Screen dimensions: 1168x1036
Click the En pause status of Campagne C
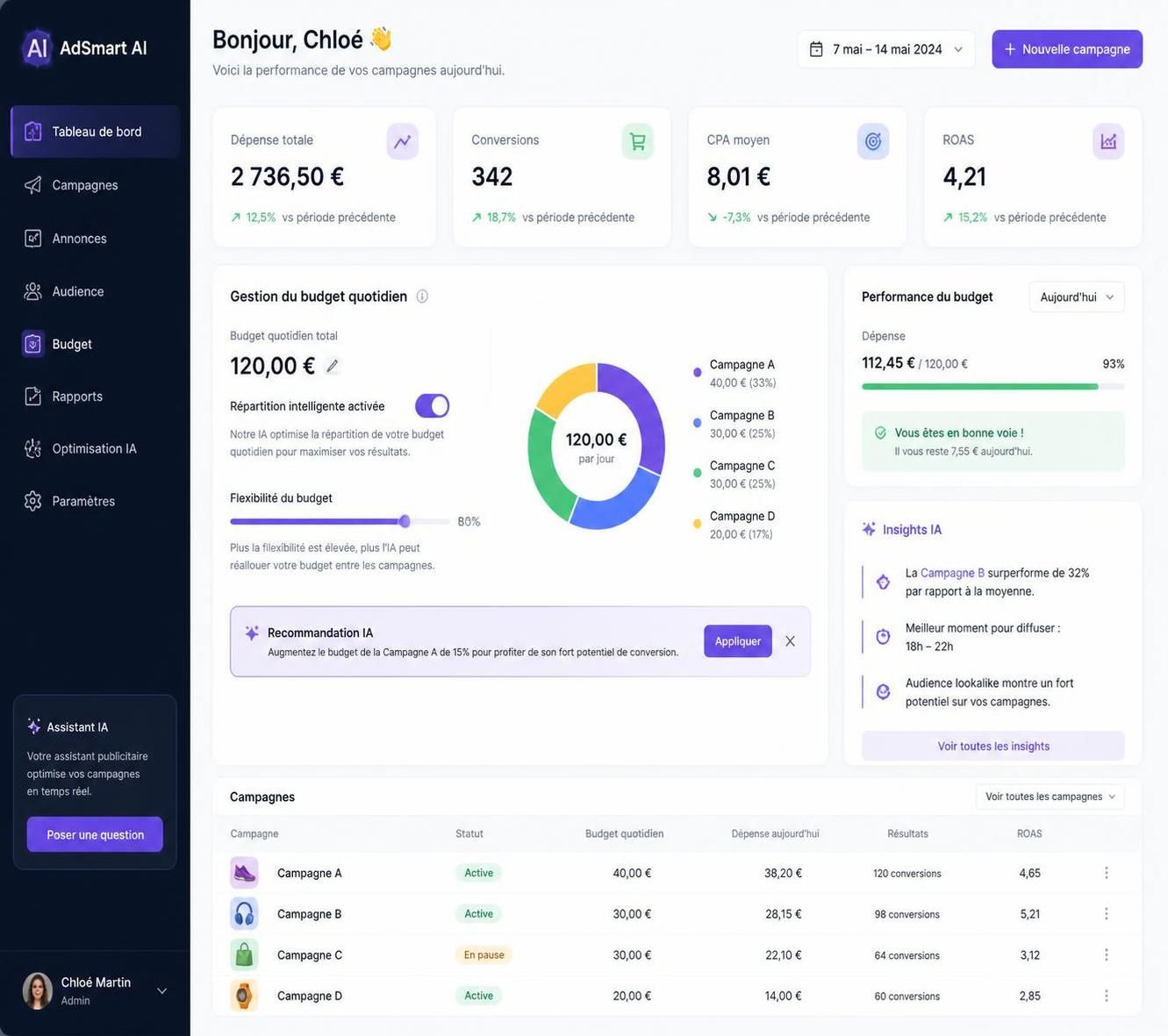(x=484, y=954)
